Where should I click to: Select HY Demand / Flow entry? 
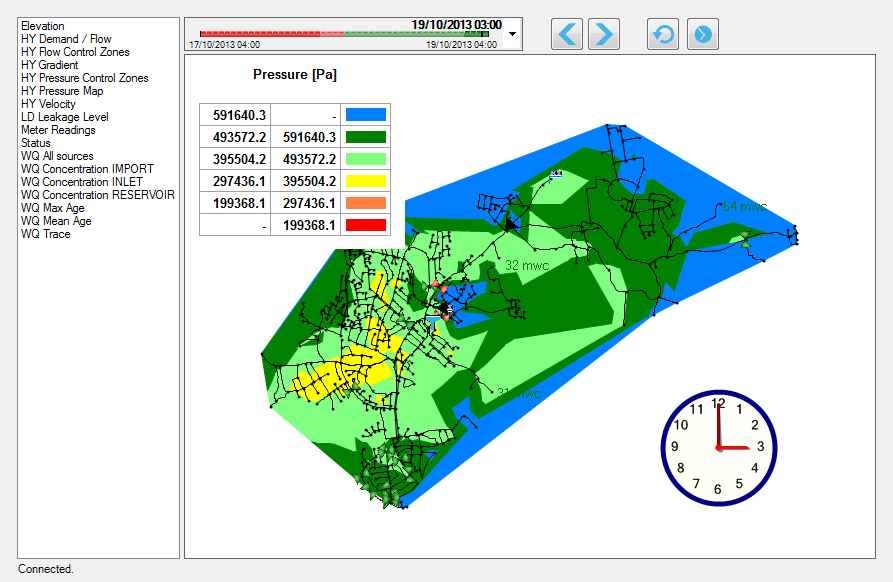[66, 39]
